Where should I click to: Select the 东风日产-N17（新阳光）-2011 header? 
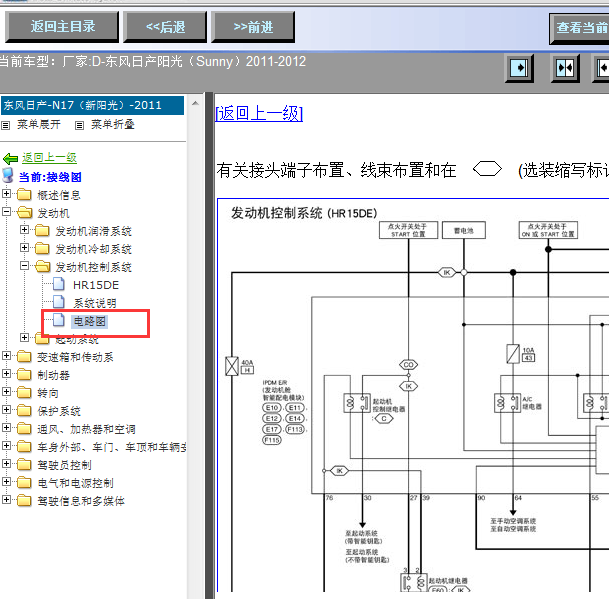click(92, 105)
